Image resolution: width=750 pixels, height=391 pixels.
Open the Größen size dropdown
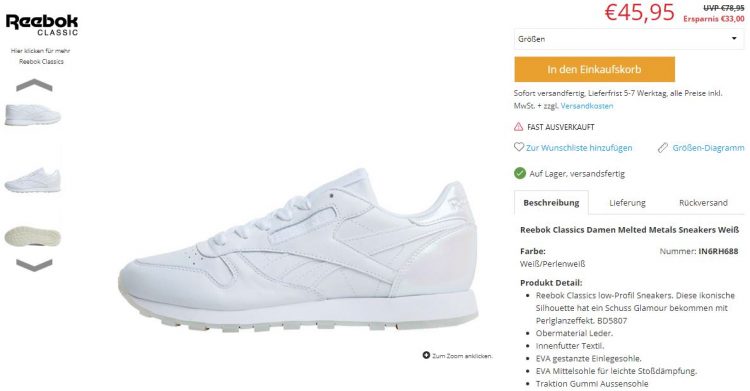point(629,39)
